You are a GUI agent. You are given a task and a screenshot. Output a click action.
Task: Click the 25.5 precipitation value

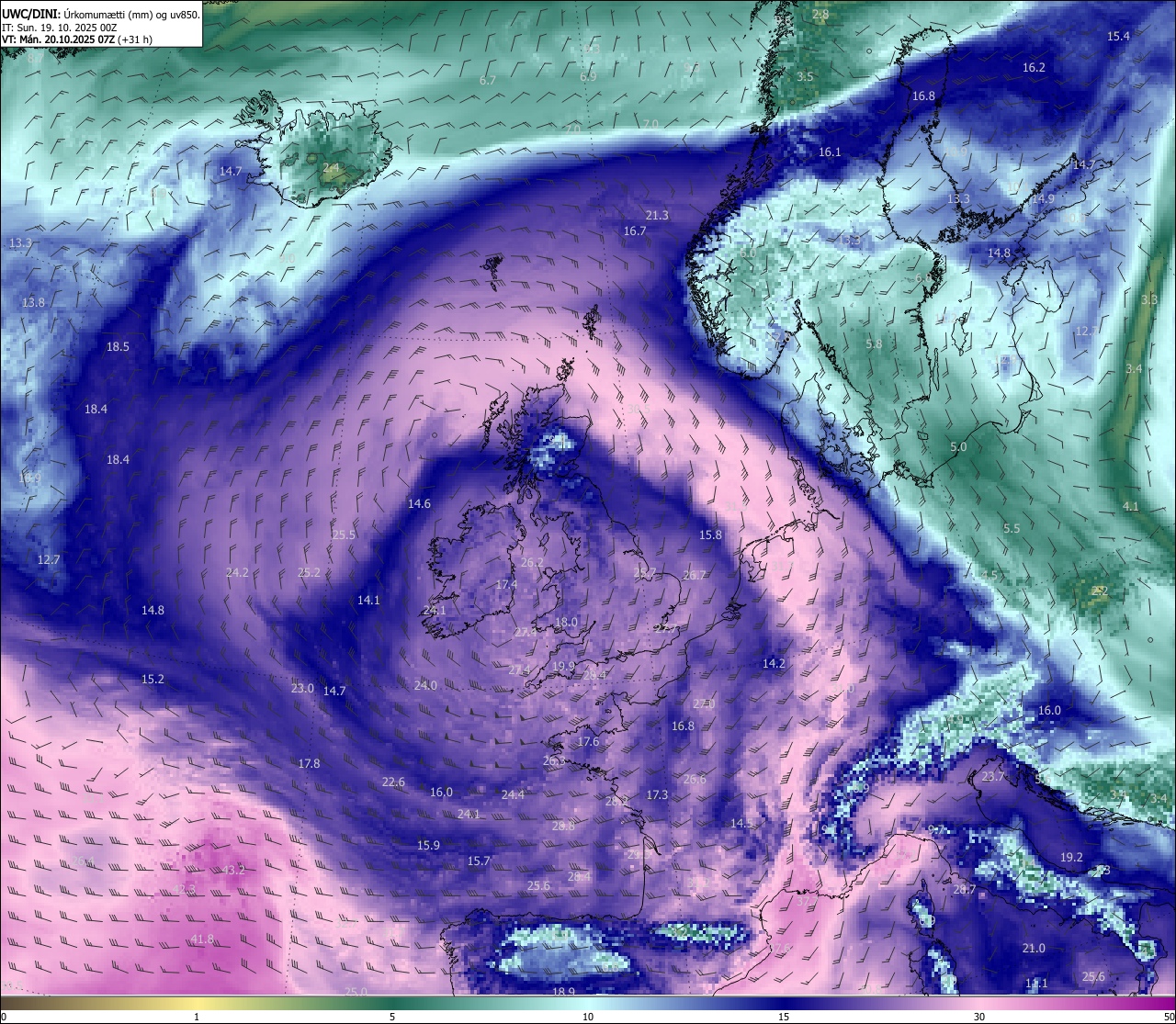point(344,535)
